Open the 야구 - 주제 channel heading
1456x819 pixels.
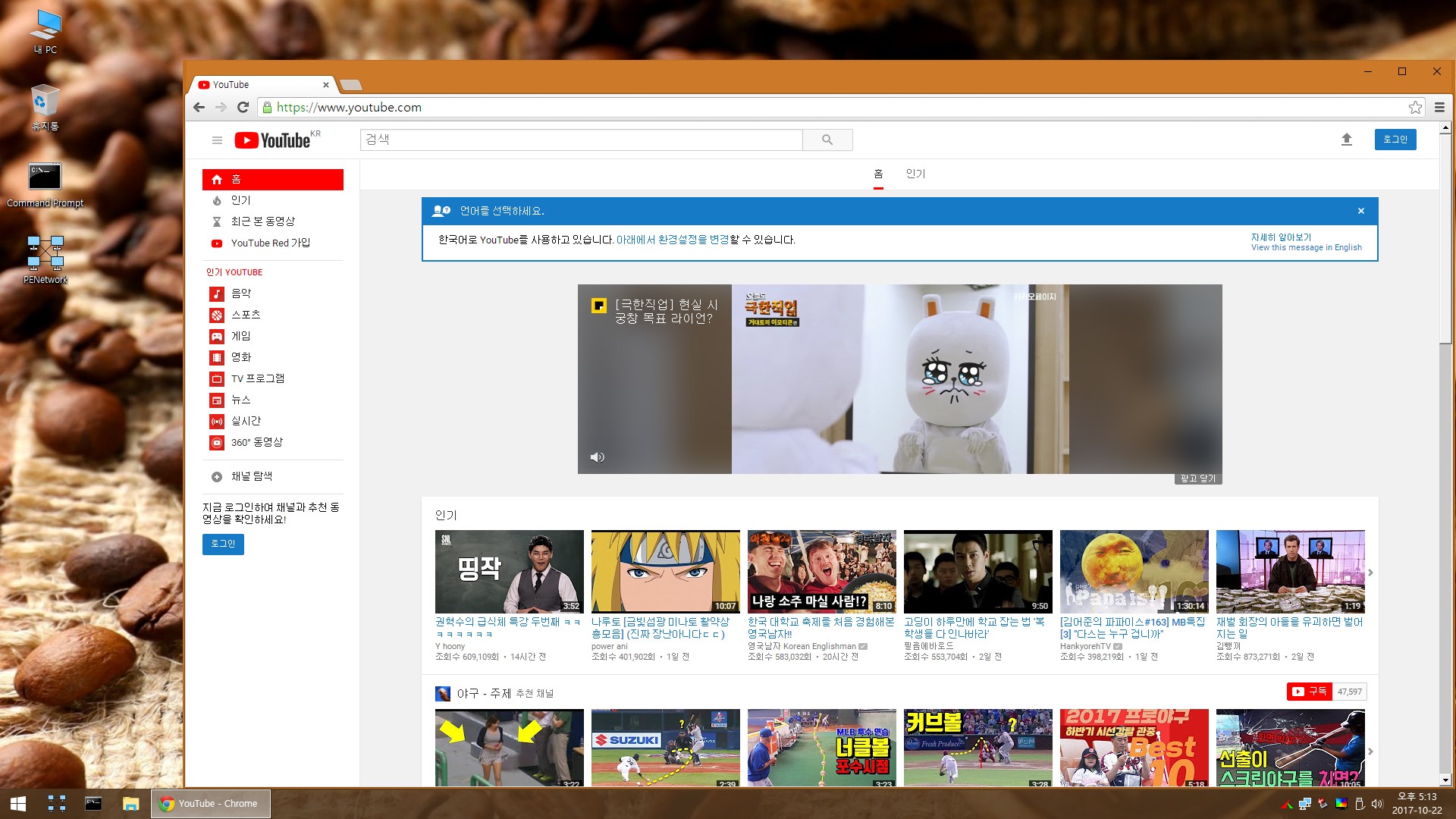(x=484, y=694)
